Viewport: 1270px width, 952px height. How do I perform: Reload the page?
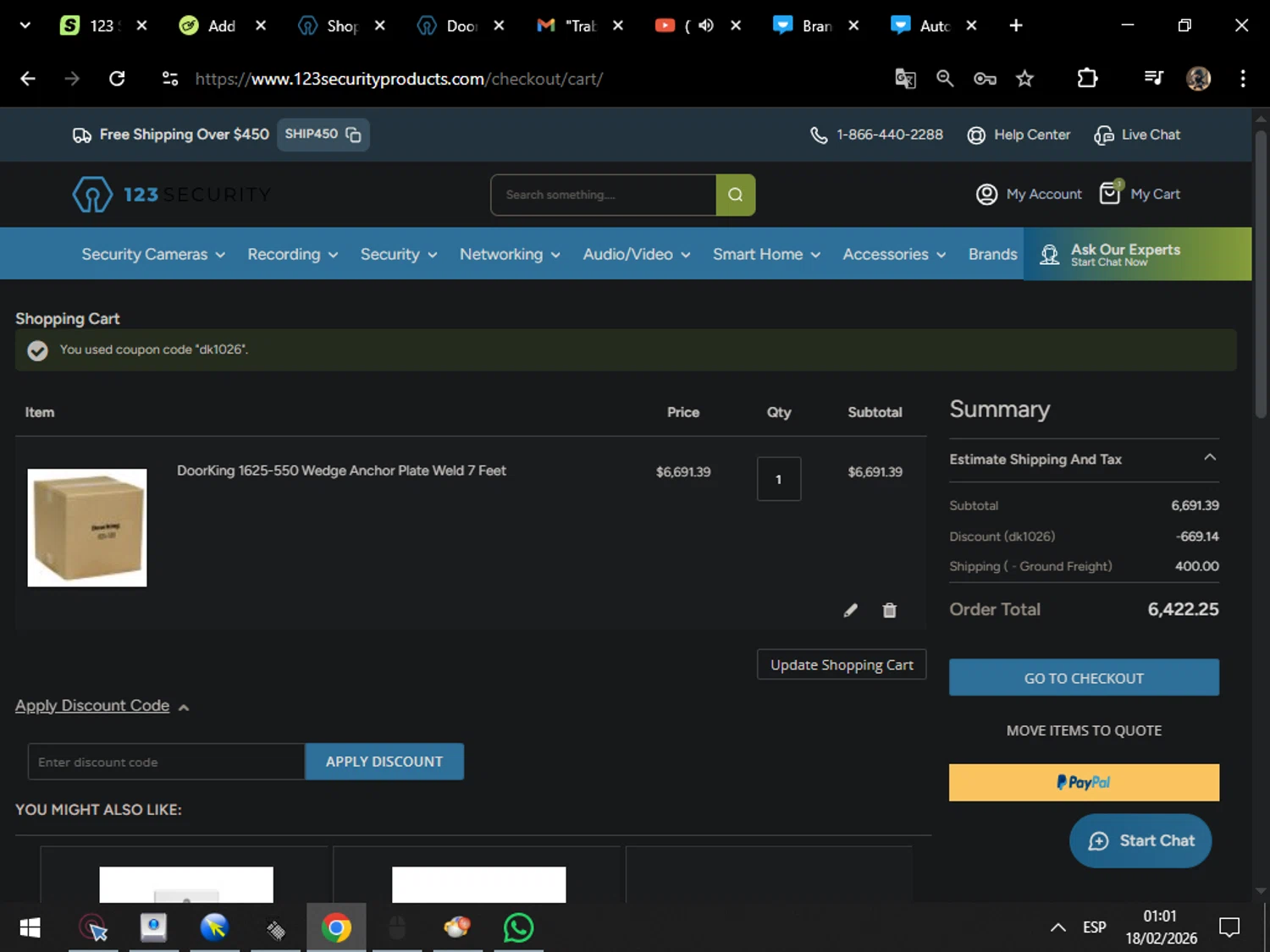pos(117,79)
